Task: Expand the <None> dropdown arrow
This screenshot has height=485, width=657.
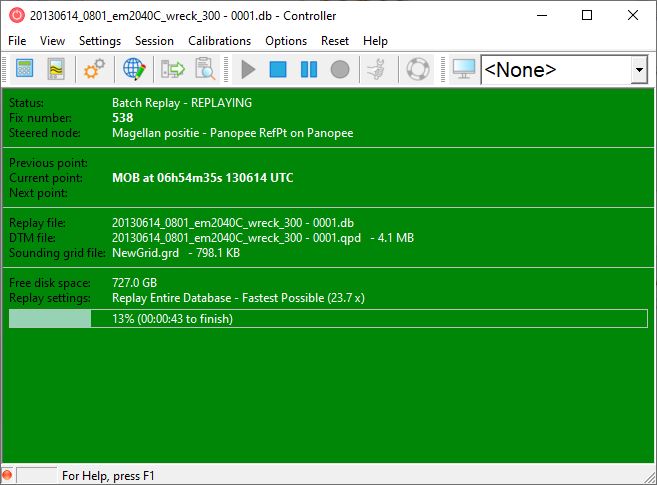Action: pos(638,70)
